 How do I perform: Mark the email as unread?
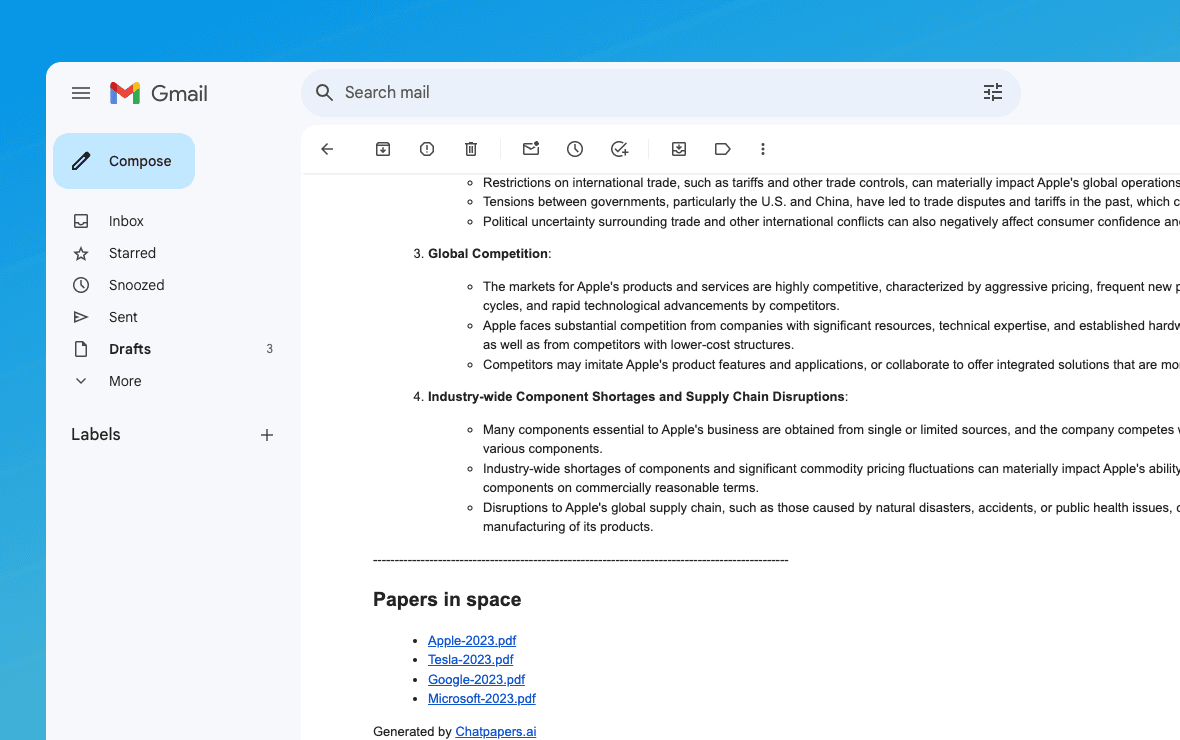(531, 149)
